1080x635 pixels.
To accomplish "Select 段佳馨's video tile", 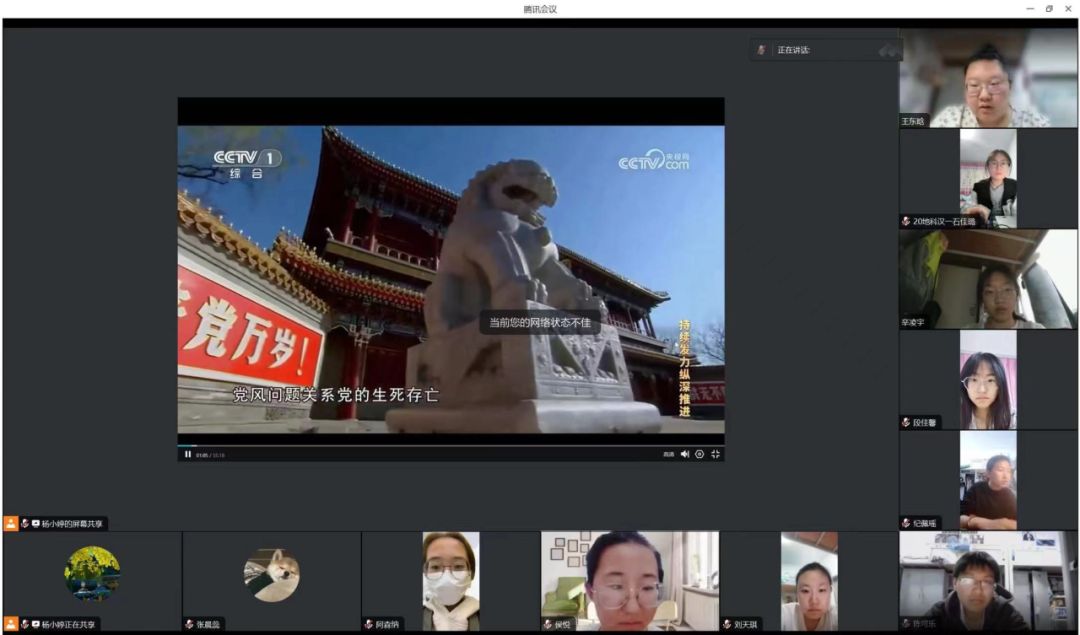I will click(988, 379).
